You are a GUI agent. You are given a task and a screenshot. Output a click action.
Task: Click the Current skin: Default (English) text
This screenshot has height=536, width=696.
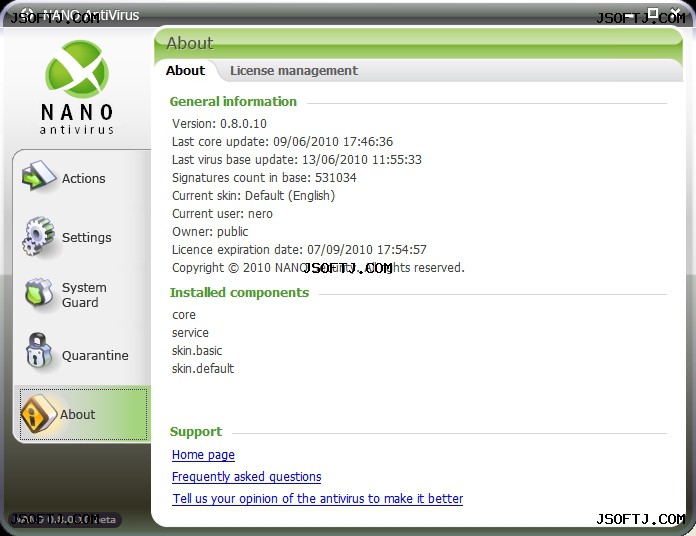point(253,196)
